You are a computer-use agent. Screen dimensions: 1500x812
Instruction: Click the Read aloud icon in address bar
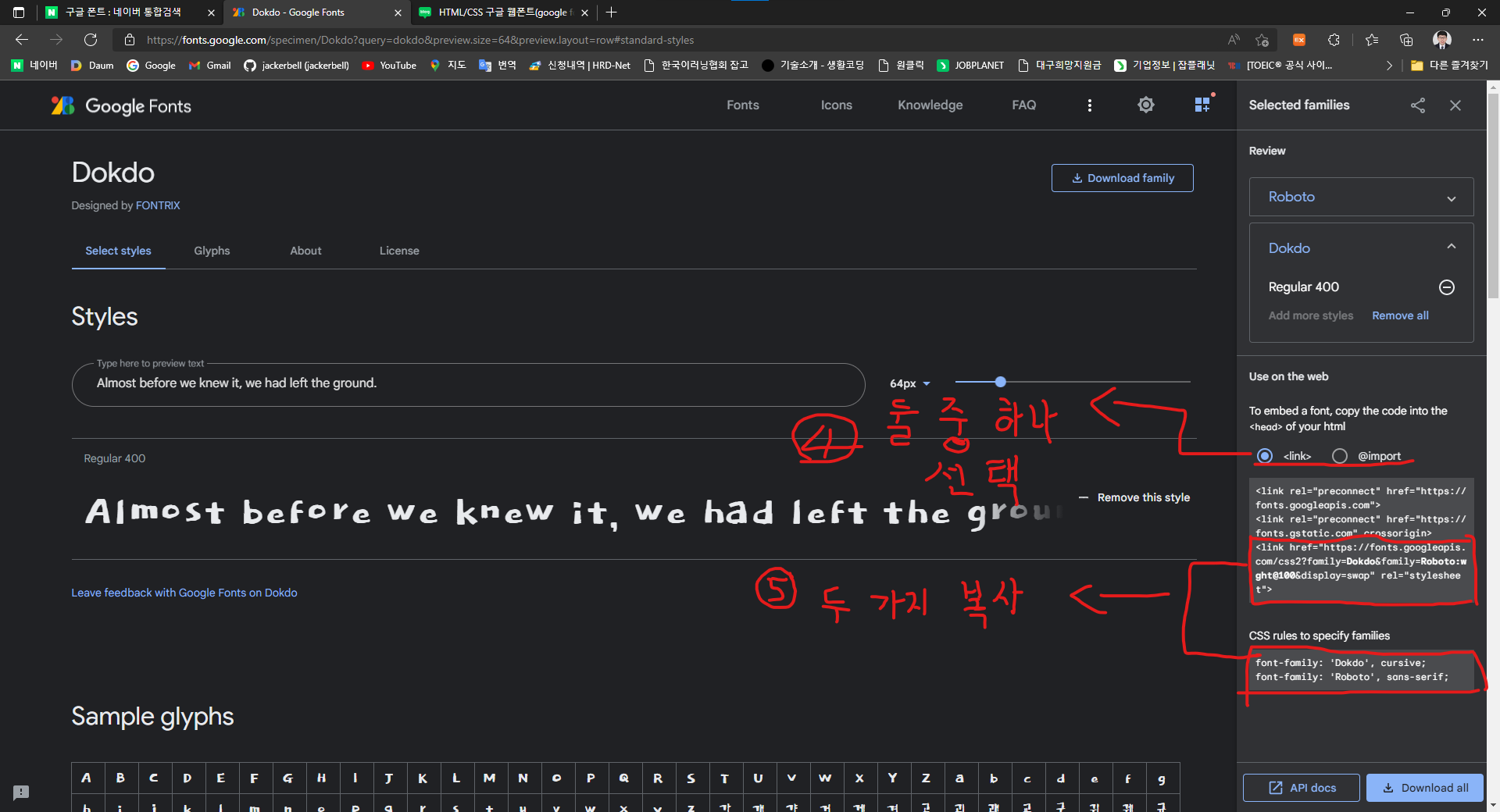pos(1234,40)
